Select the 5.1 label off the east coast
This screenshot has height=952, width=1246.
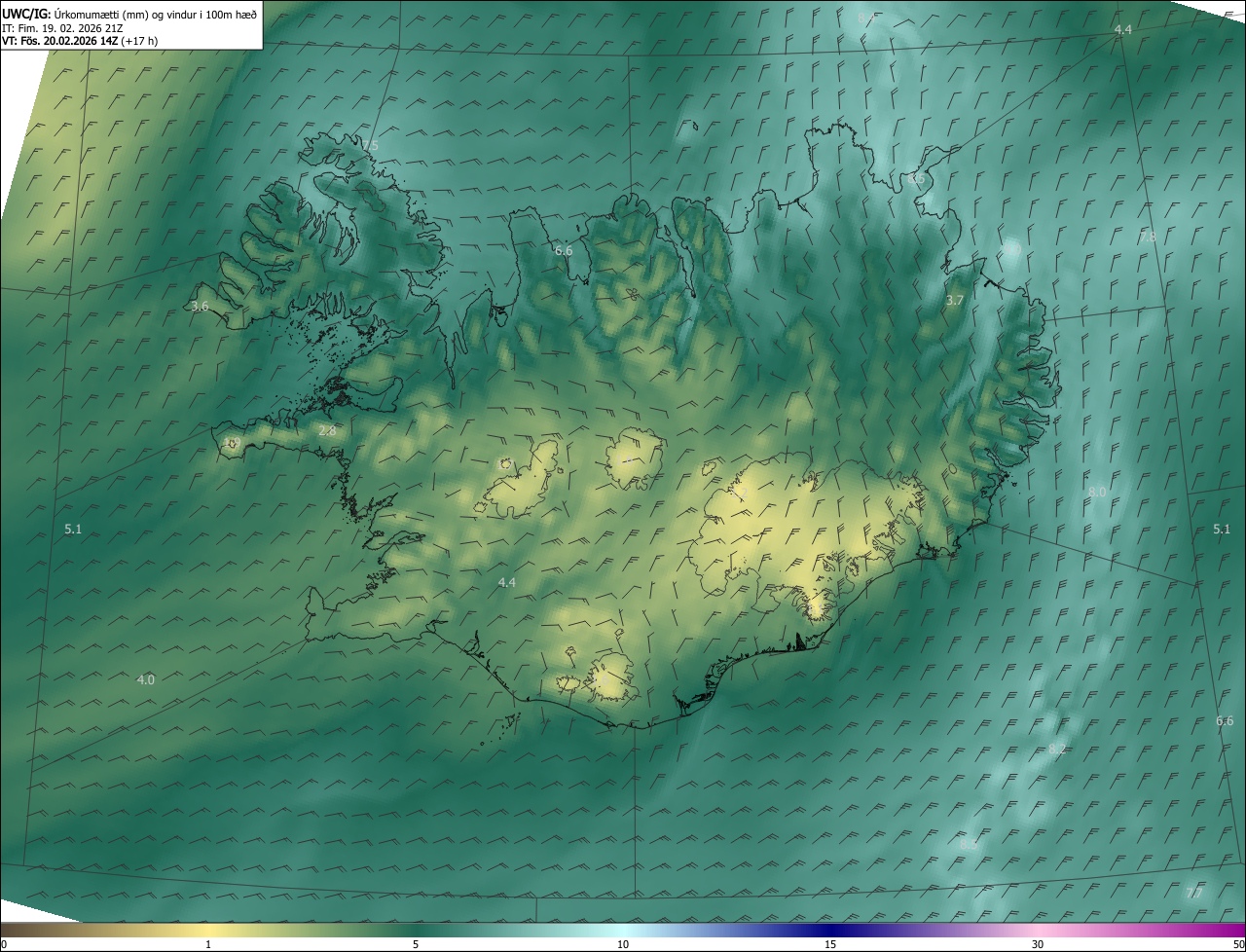coord(1222,529)
